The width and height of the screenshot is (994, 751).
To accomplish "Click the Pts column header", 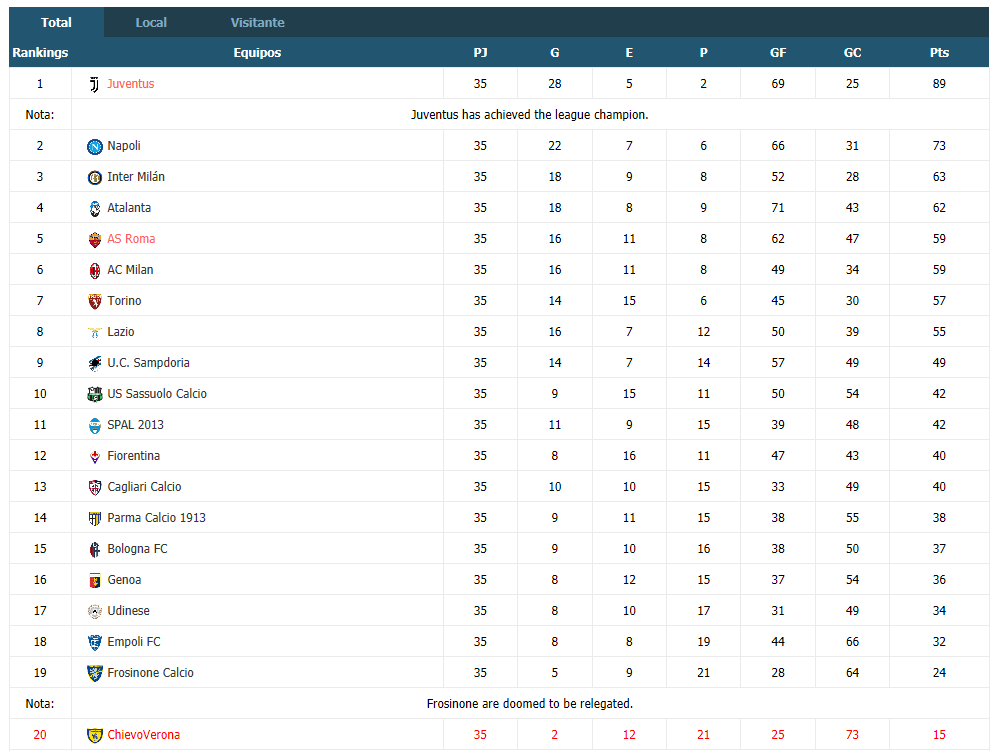I will point(939,53).
